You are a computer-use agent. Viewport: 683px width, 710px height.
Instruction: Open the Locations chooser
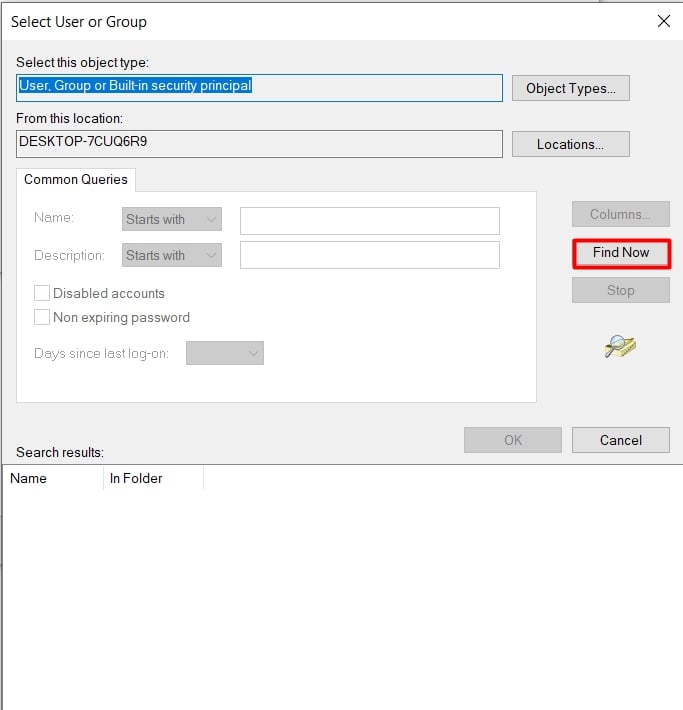click(x=571, y=144)
